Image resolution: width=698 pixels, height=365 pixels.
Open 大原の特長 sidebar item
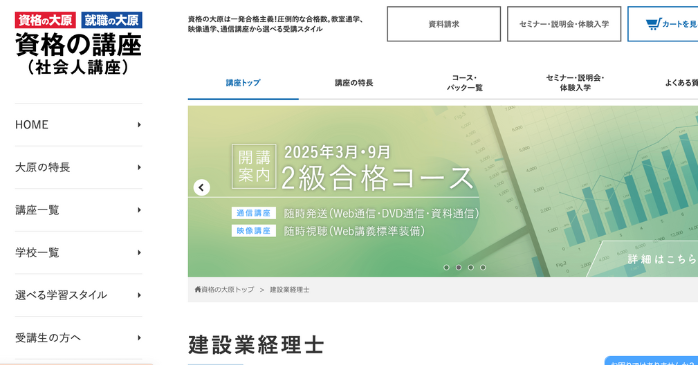(x=78, y=167)
